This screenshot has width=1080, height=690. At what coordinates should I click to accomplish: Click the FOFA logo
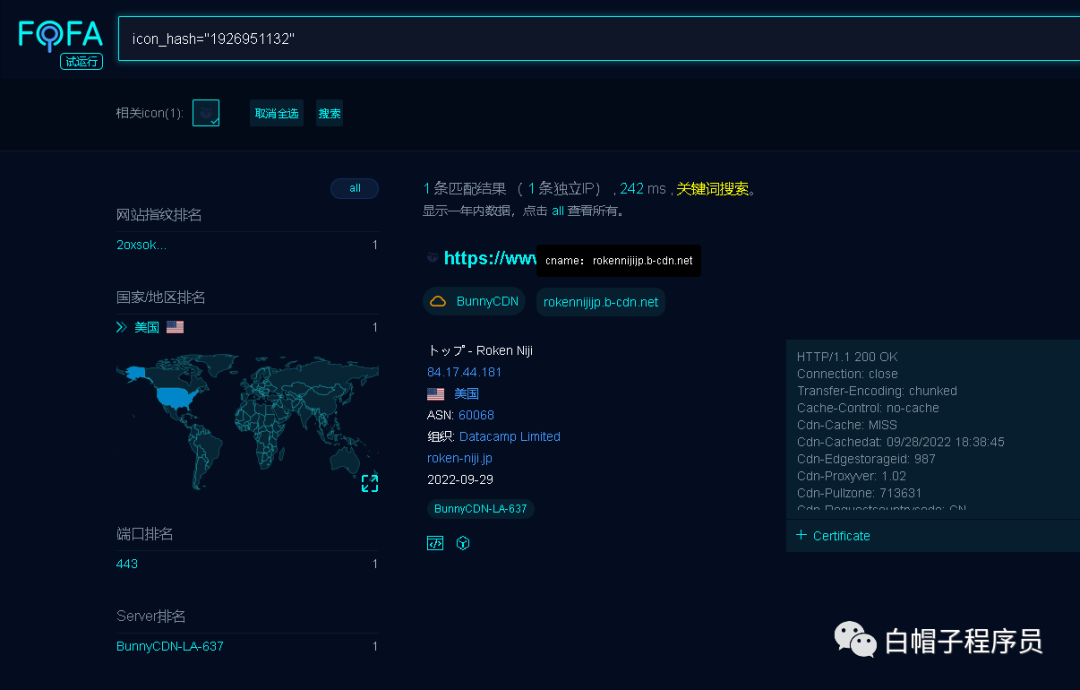pyautogui.click(x=61, y=35)
